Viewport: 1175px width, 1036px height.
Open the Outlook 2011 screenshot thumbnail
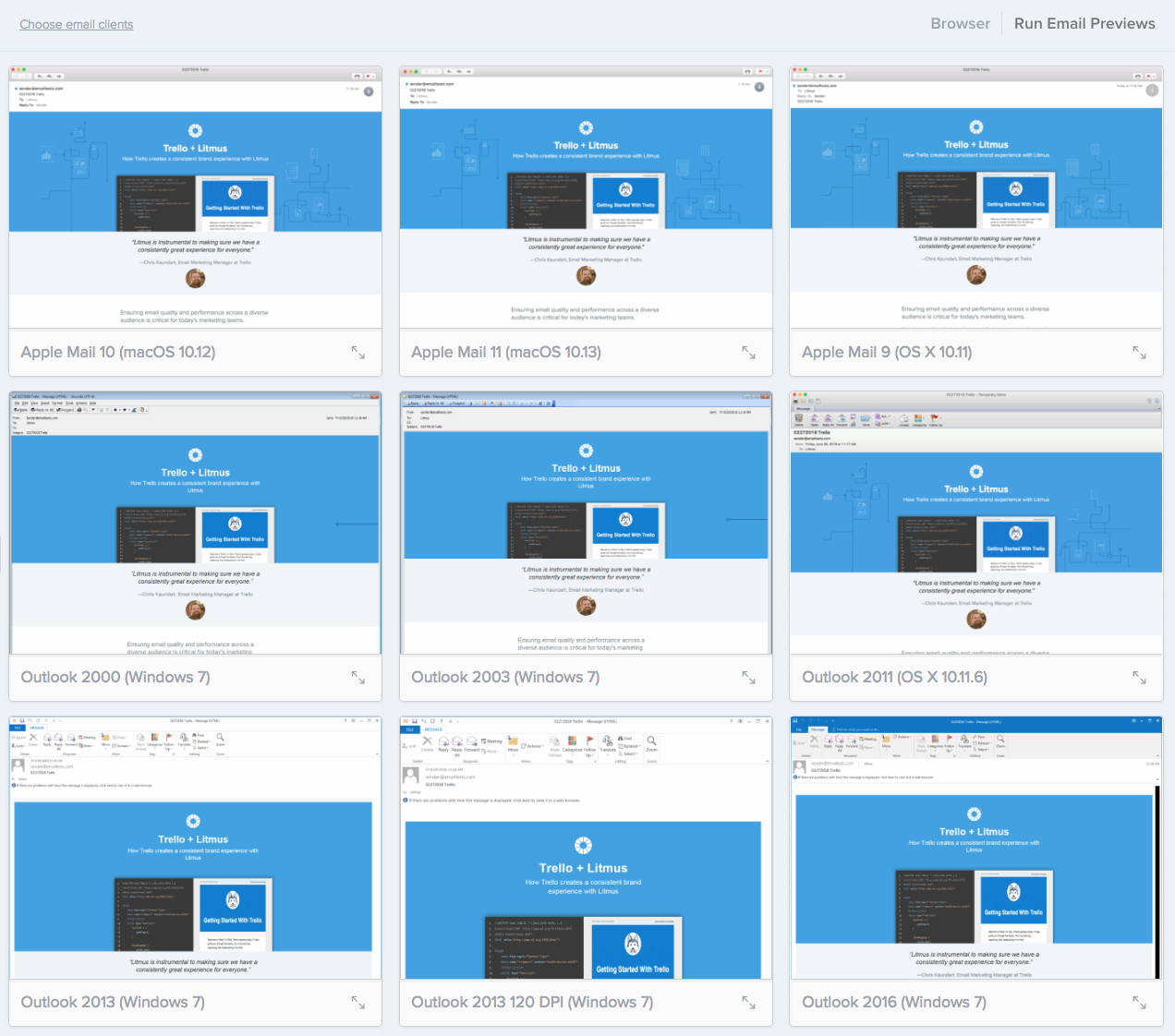point(976,523)
